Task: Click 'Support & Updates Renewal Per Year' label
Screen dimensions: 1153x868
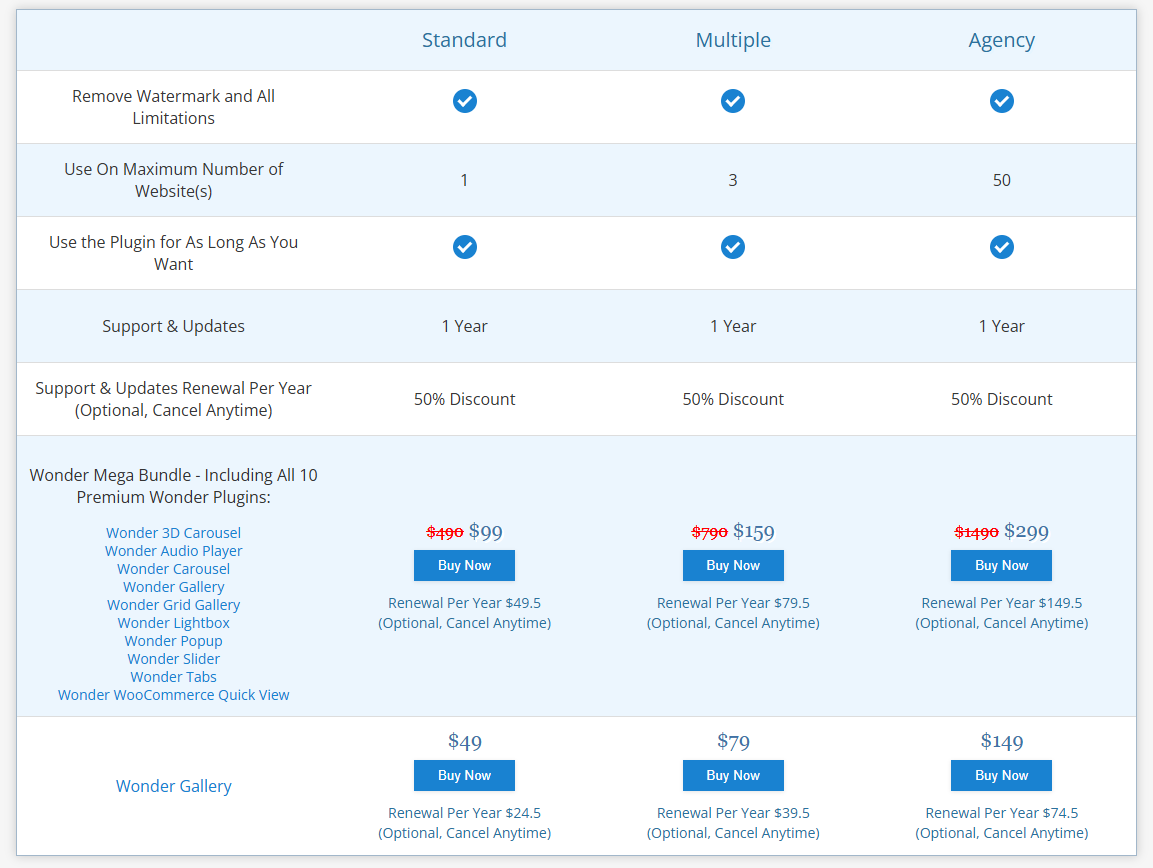Action: [x=174, y=388]
